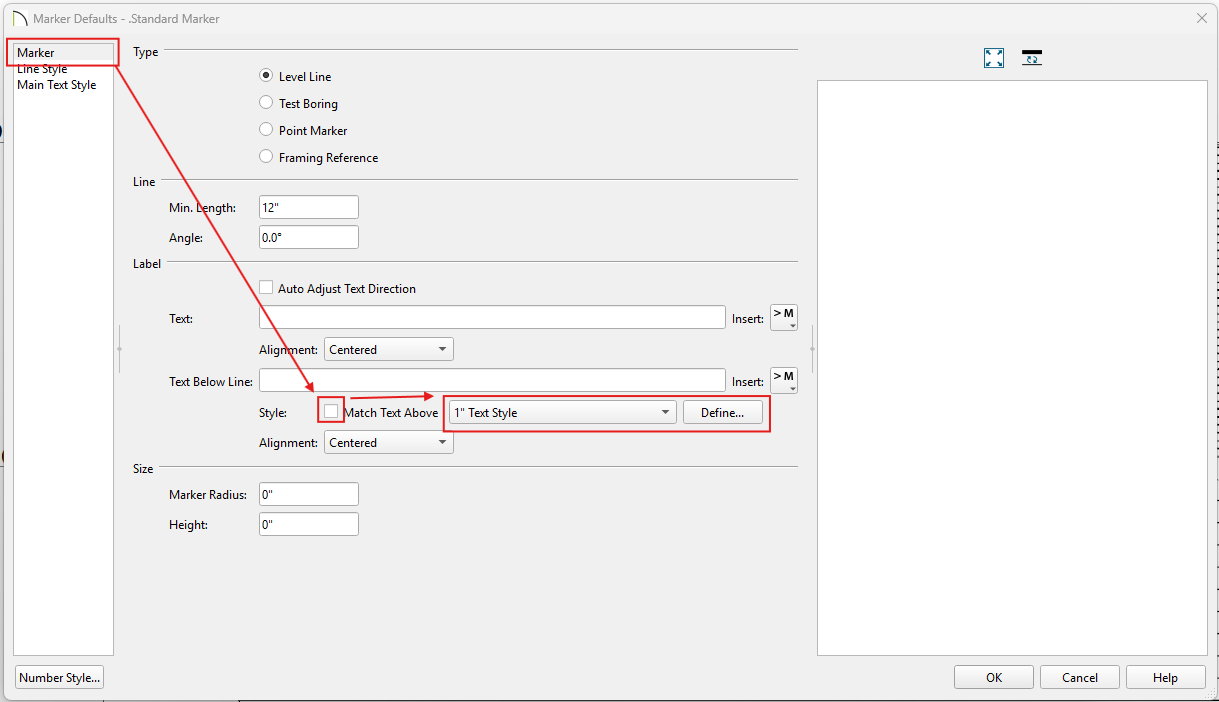Open the Insert macro button for Text
Screen dimensions: 1219x702
[x=783, y=318]
